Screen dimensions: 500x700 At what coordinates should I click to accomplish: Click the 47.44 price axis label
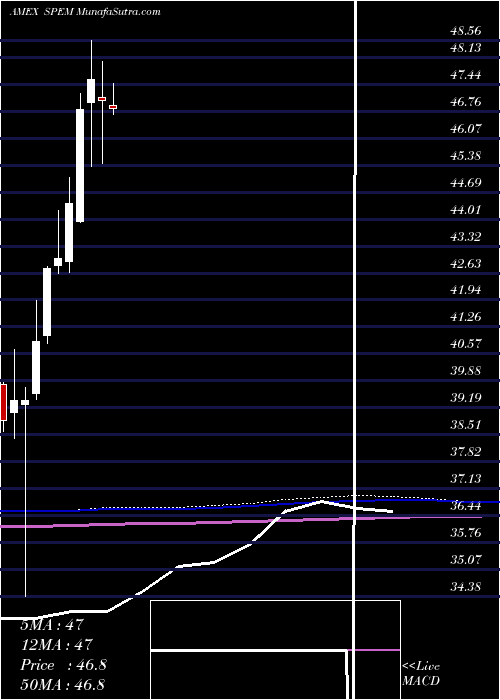466,75
